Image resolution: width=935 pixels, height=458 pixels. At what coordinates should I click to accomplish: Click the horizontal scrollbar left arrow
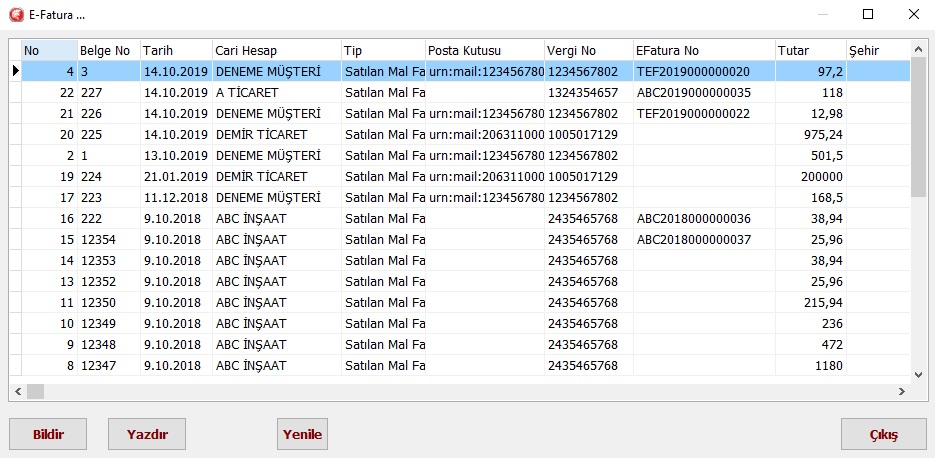point(17,390)
